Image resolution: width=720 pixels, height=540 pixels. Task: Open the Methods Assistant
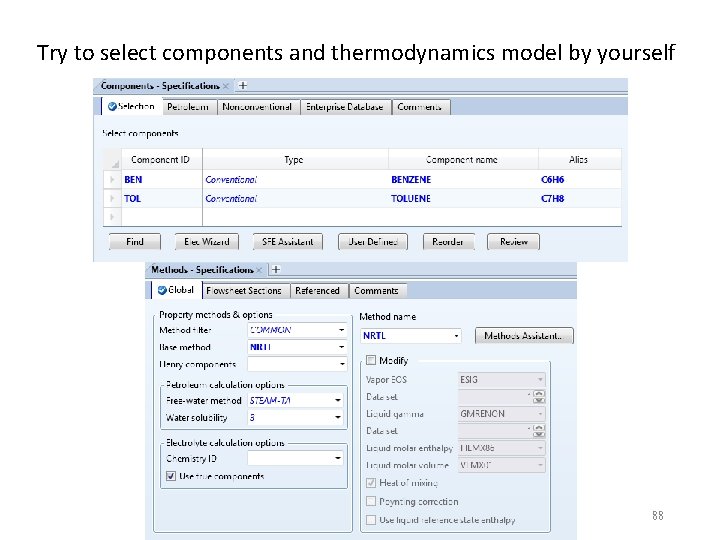[x=523, y=336]
